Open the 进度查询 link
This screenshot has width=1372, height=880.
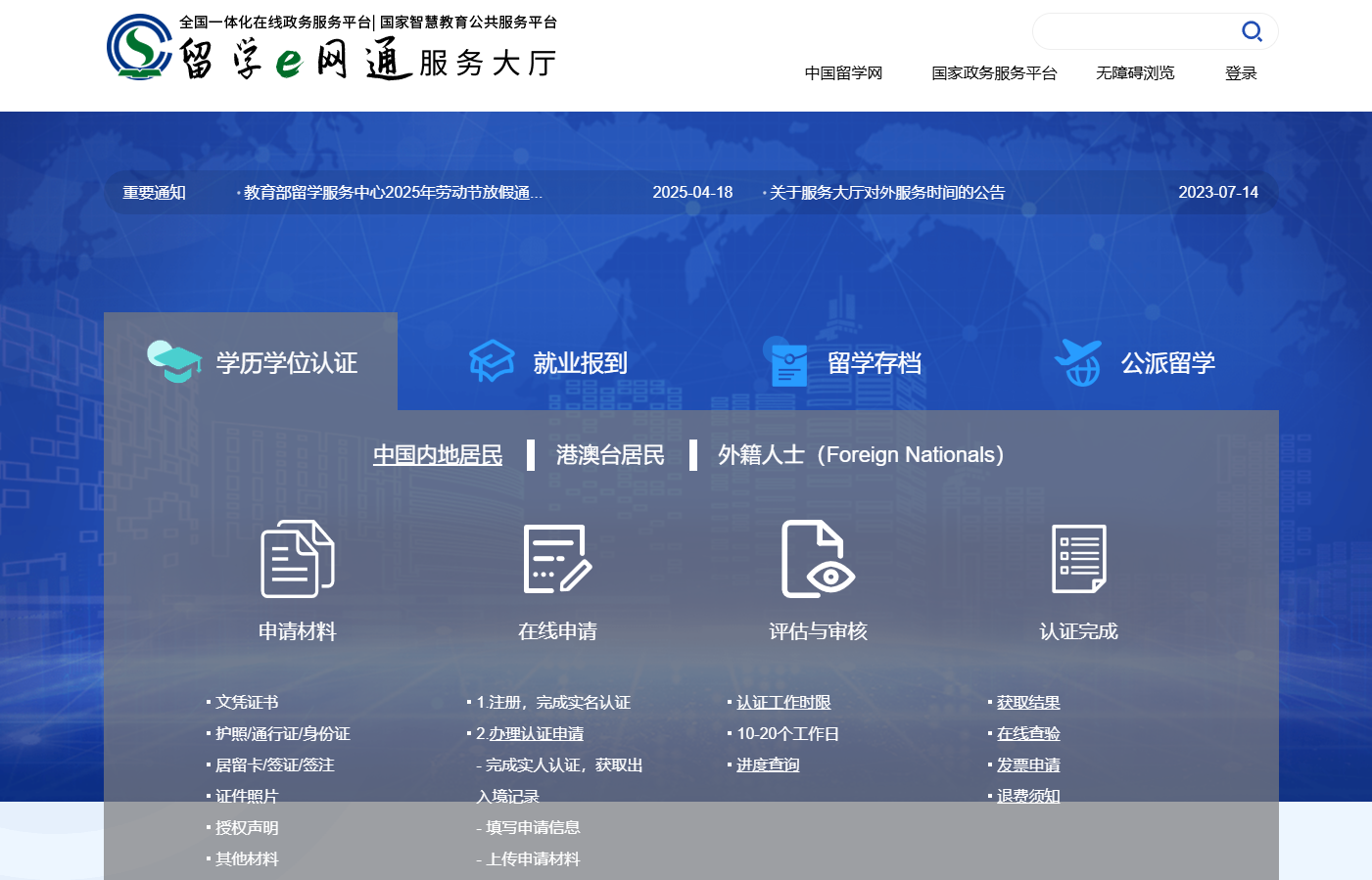[x=768, y=765]
